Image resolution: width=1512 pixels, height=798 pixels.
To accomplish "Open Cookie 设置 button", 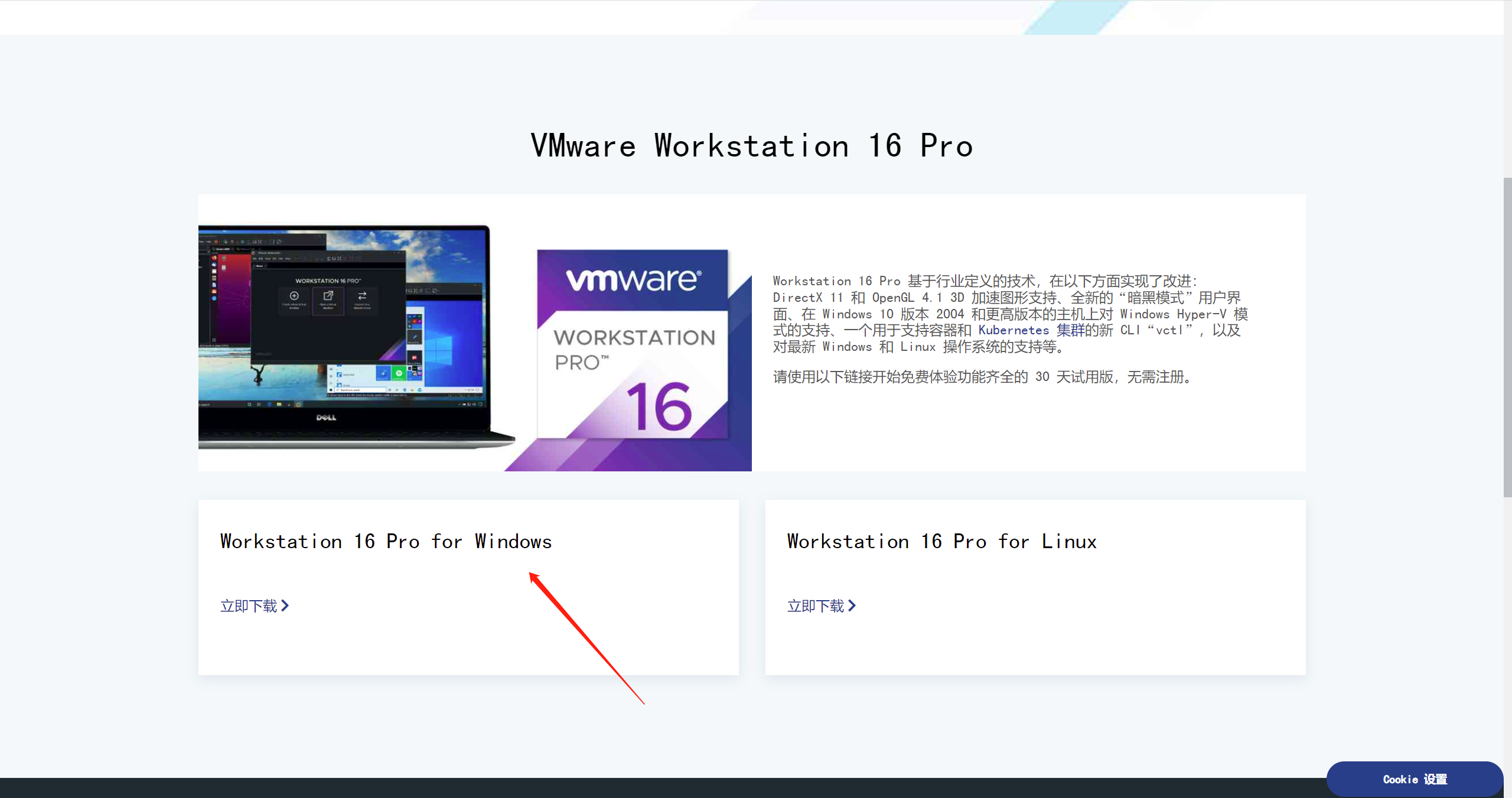I will point(1415,779).
